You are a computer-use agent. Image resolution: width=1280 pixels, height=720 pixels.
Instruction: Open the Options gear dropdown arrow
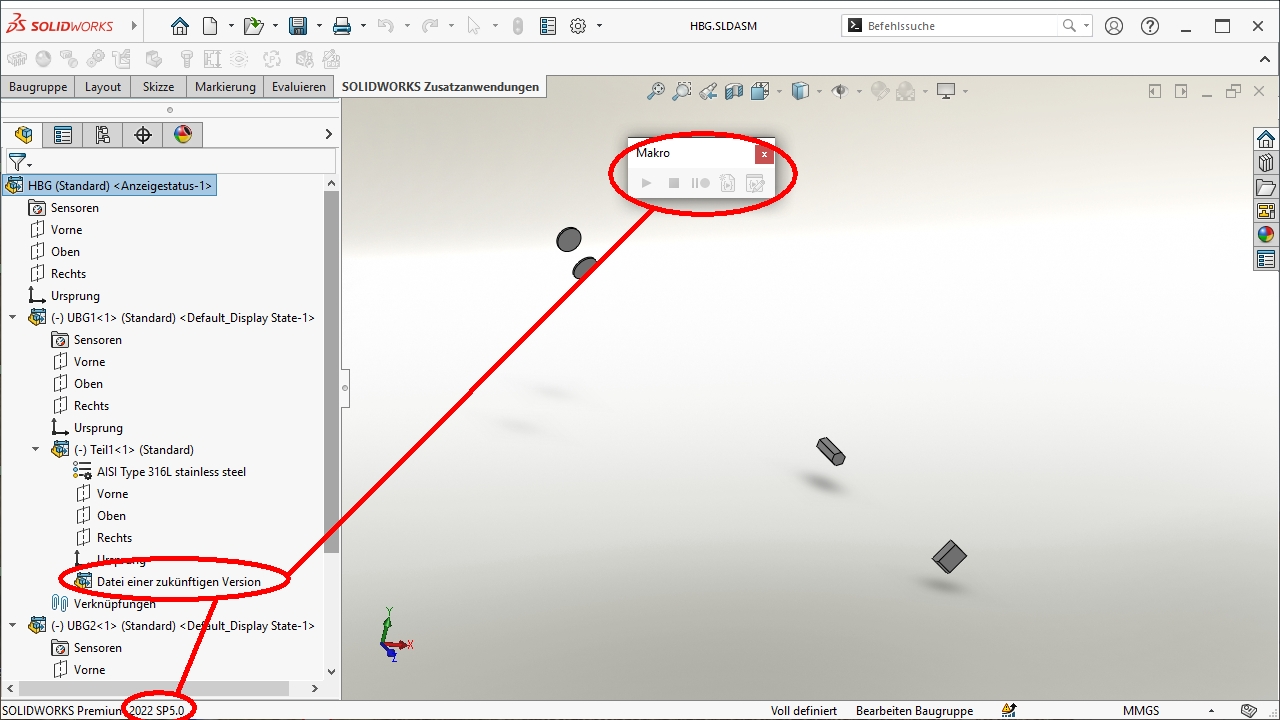tap(599, 26)
